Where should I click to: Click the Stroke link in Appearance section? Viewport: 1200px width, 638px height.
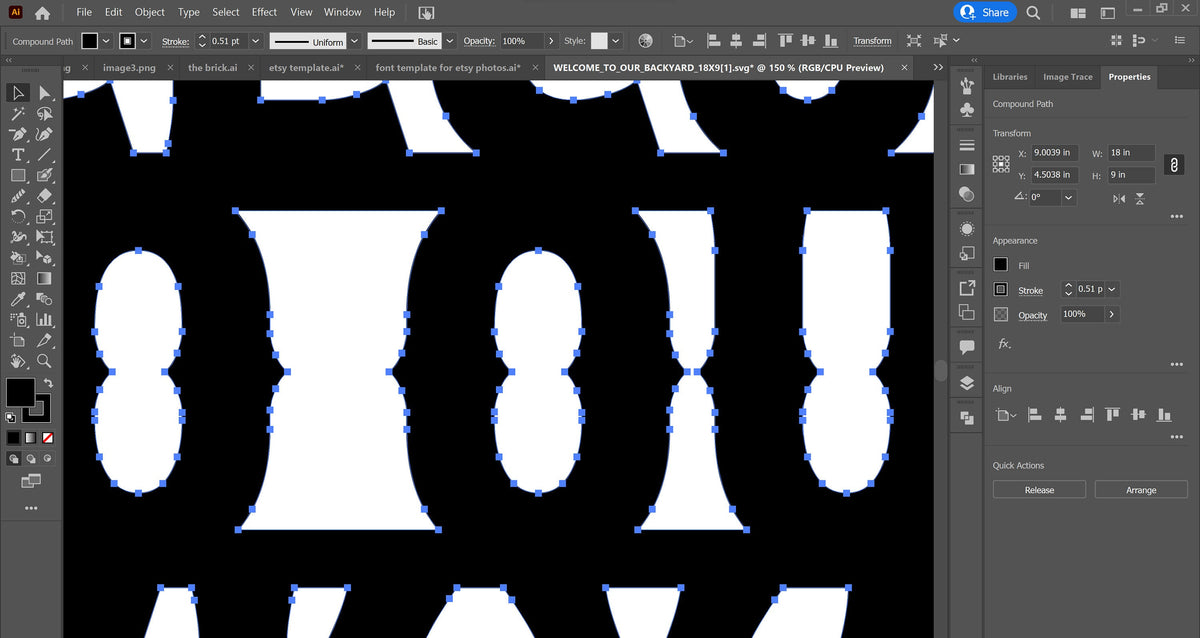[x=1030, y=290]
